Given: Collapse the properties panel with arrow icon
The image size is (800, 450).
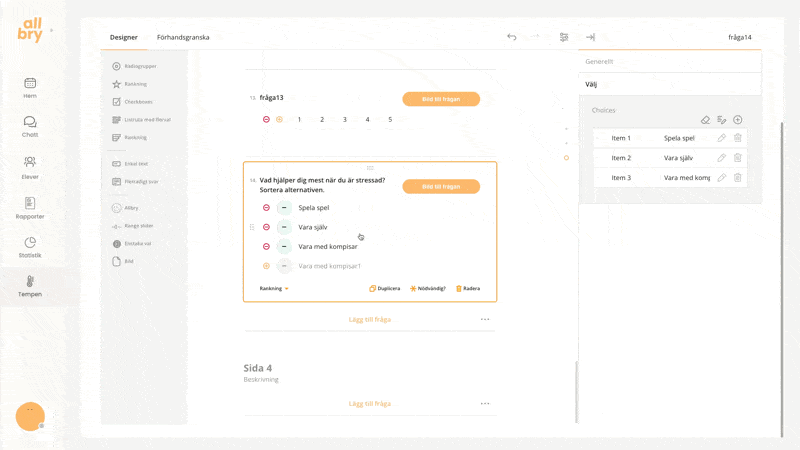Looking at the screenshot, I should 590,37.
